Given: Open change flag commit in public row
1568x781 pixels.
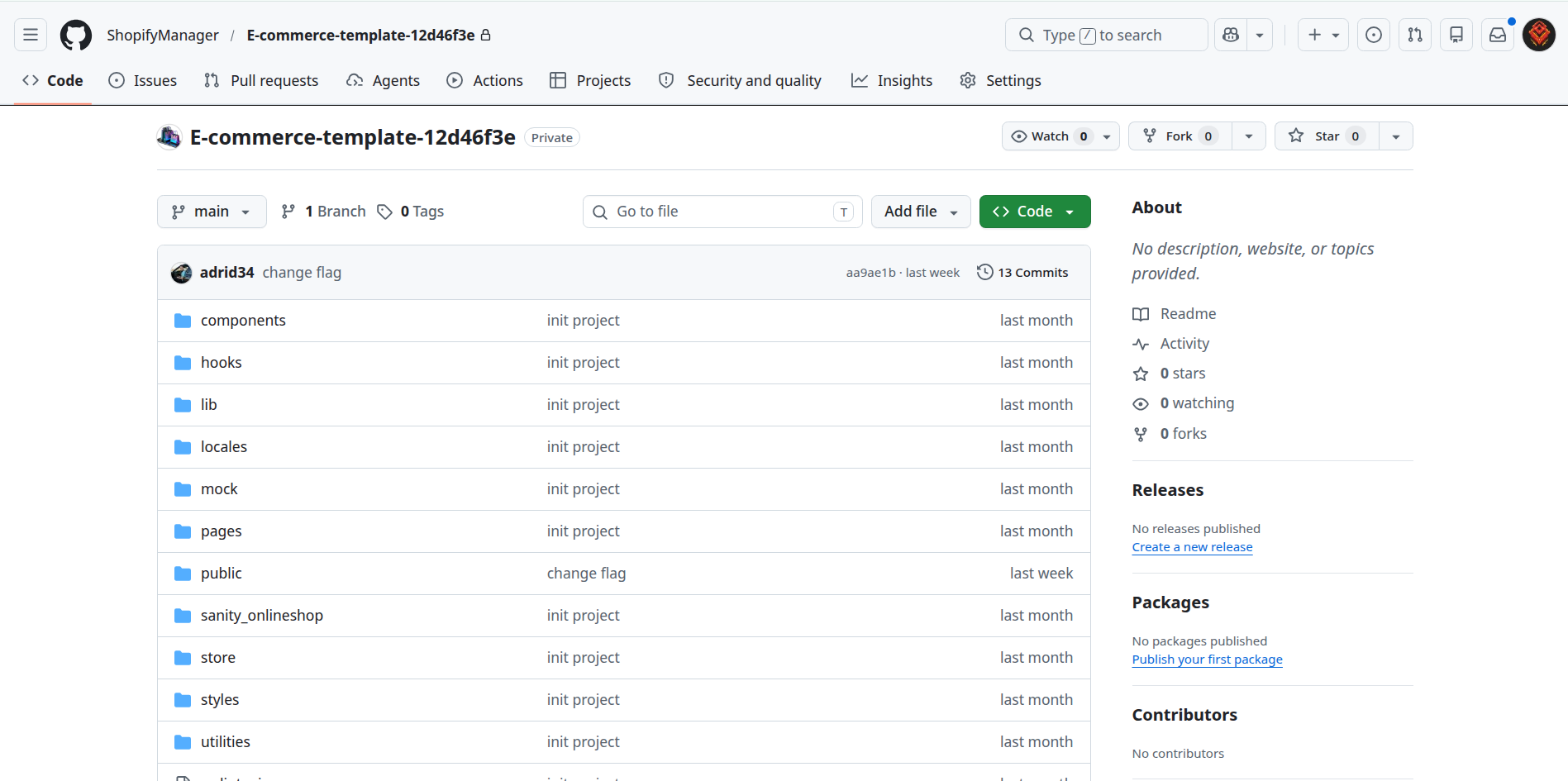Looking at the screenshot, I should [586, 574].
